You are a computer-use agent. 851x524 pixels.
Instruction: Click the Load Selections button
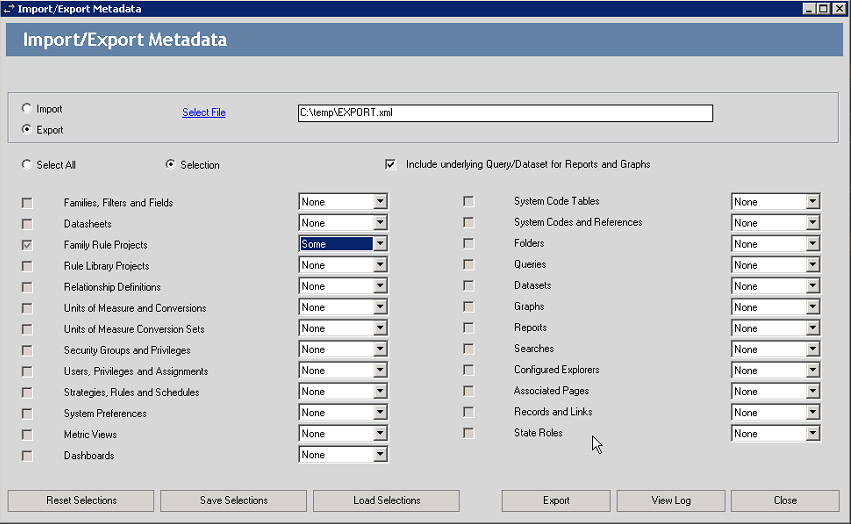pyautogui.click(x=386, y=501)
